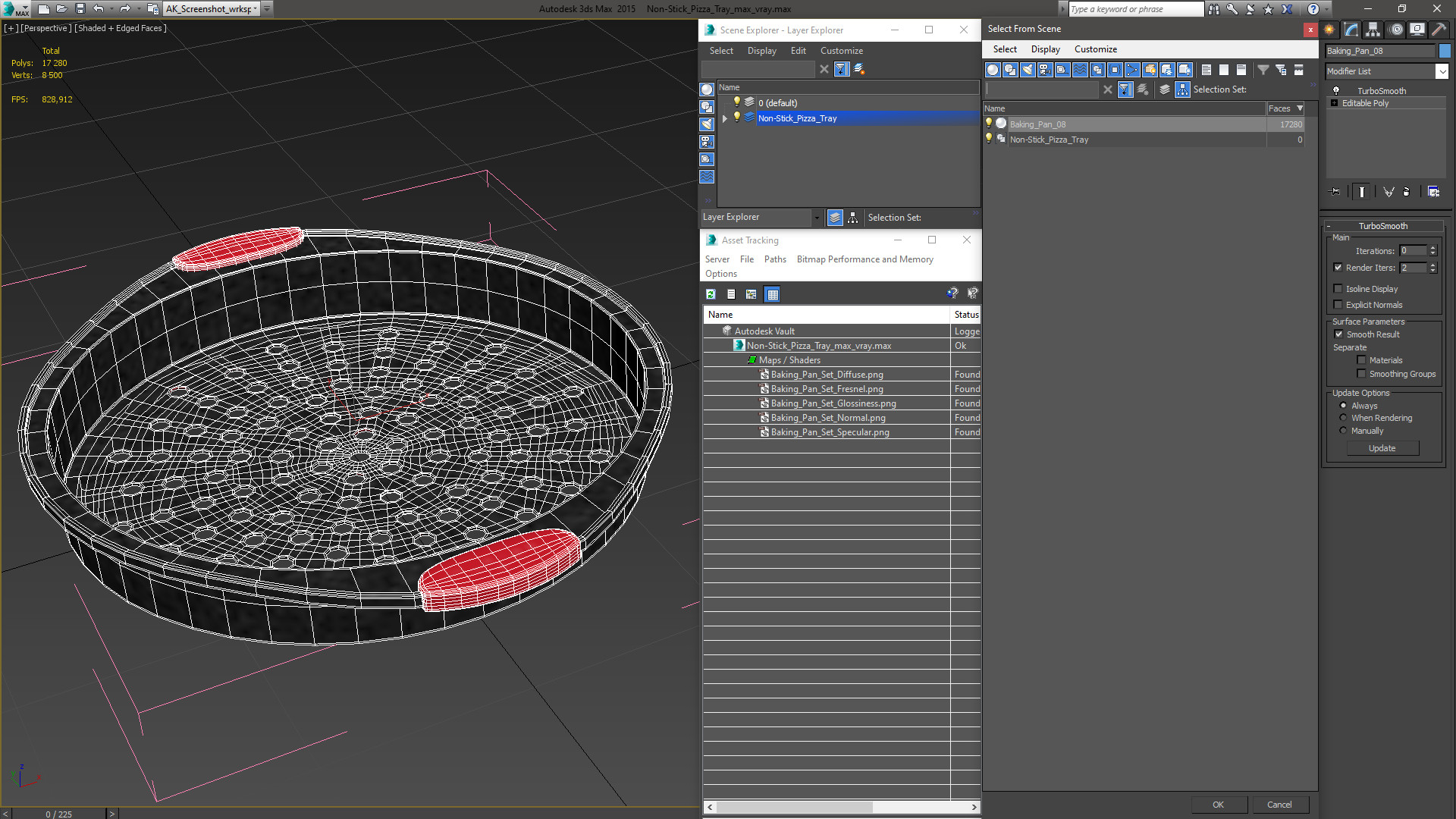This screenshot has width=1456, height=819.
Task: Open the Modify command panel tab
Action: pyautogui.click(x=1351, y=30)
